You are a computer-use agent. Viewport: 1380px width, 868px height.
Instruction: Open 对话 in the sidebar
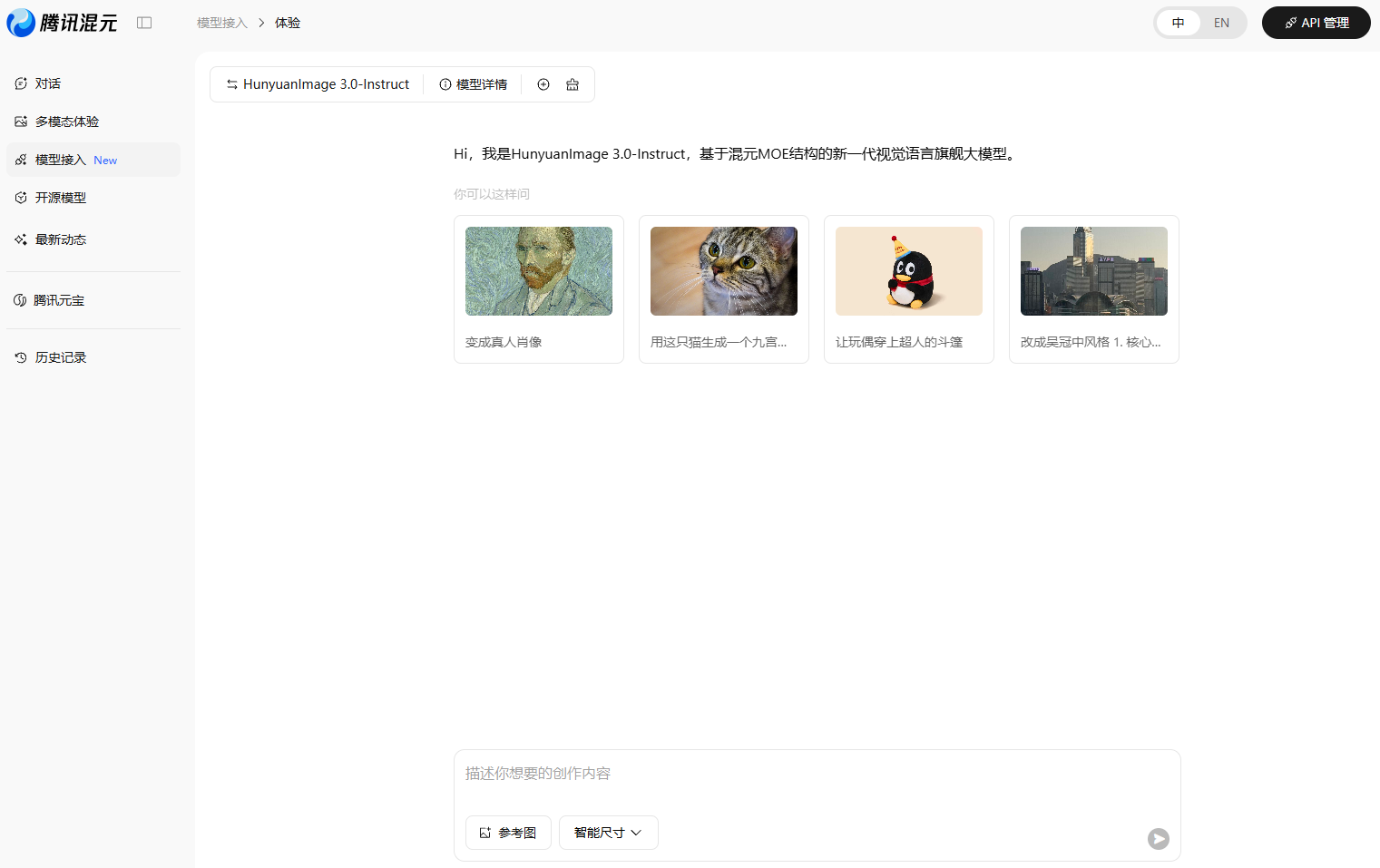[x=48, y=83]
